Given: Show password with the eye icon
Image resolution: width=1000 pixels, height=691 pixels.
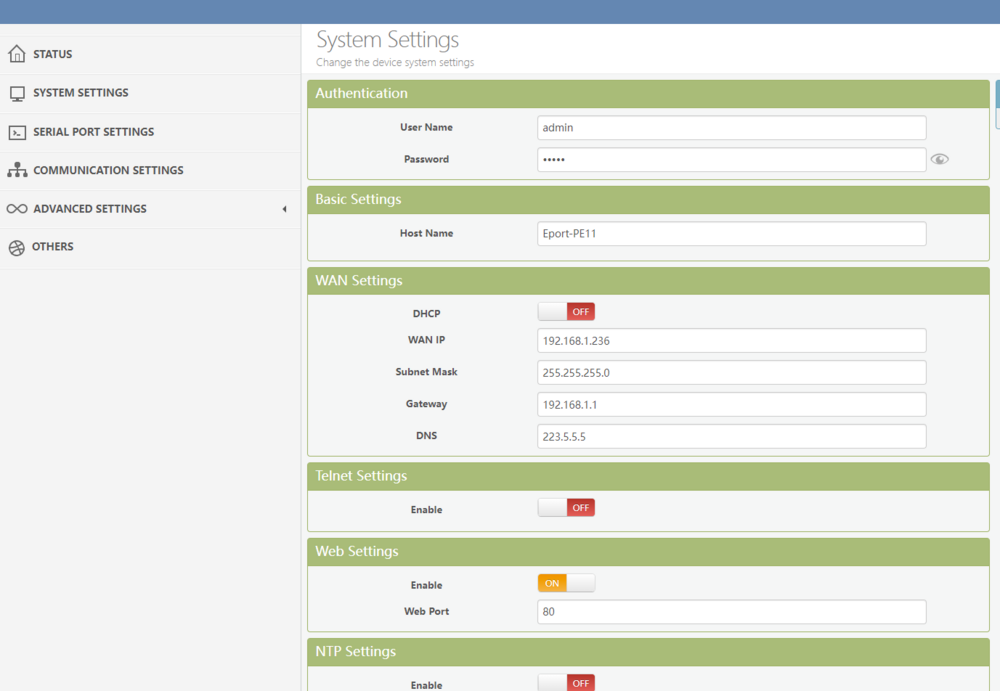Looking at the screenshot, I should 939,159.
